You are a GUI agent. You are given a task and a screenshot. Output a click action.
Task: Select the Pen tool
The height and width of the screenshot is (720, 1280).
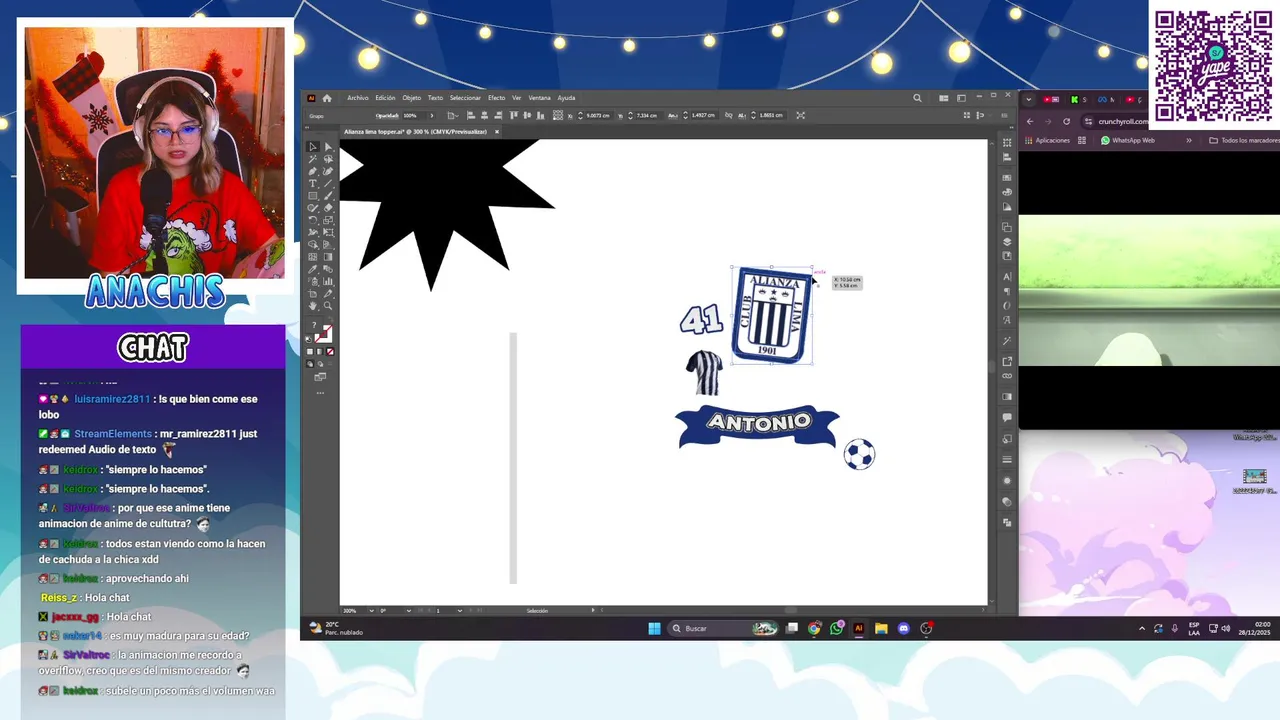(x=313, y=171)
